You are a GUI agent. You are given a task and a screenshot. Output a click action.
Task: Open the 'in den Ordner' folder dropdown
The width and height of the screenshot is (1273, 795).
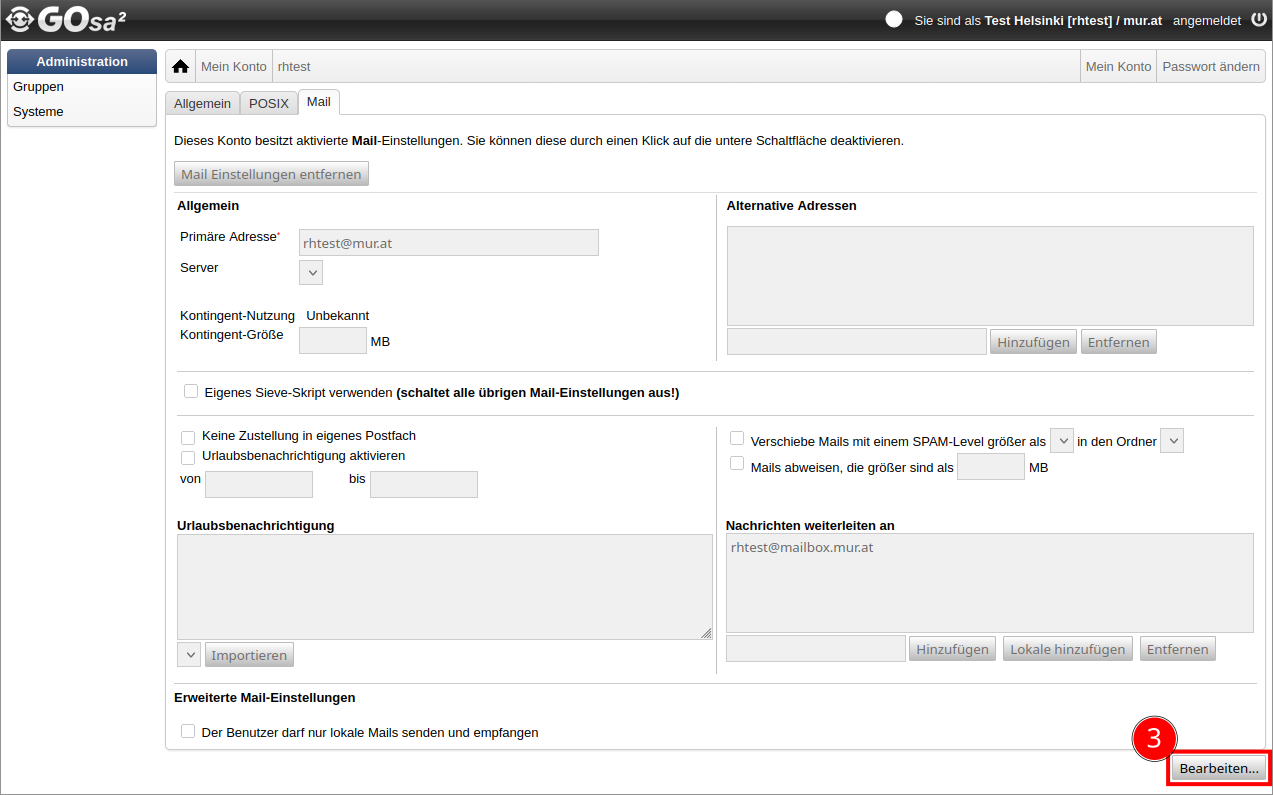(1172, 441)
